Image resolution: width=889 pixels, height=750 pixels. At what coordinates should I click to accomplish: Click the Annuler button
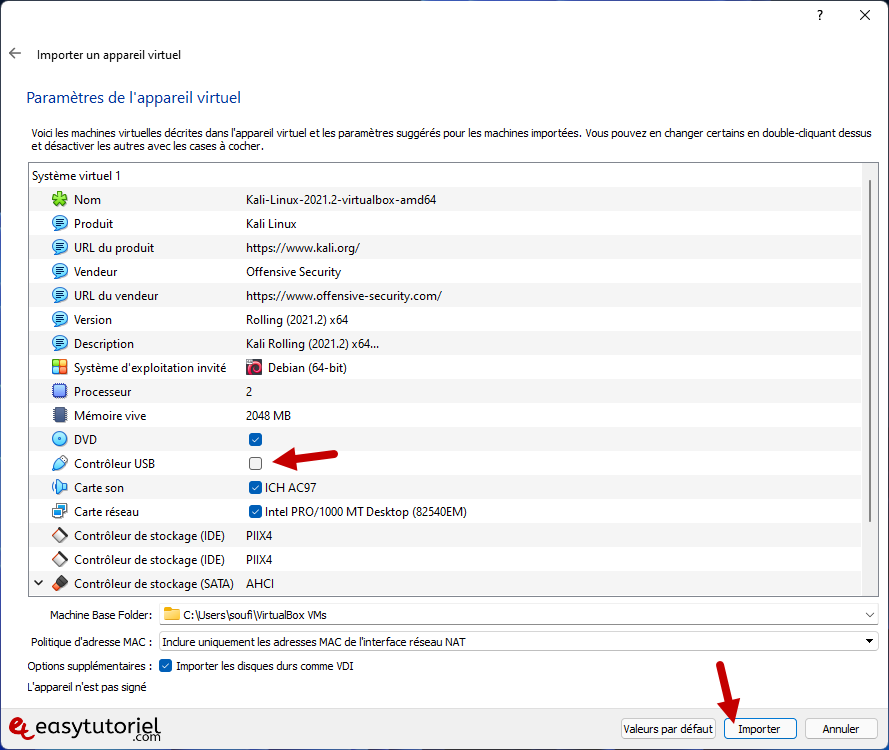click(841, 728)
